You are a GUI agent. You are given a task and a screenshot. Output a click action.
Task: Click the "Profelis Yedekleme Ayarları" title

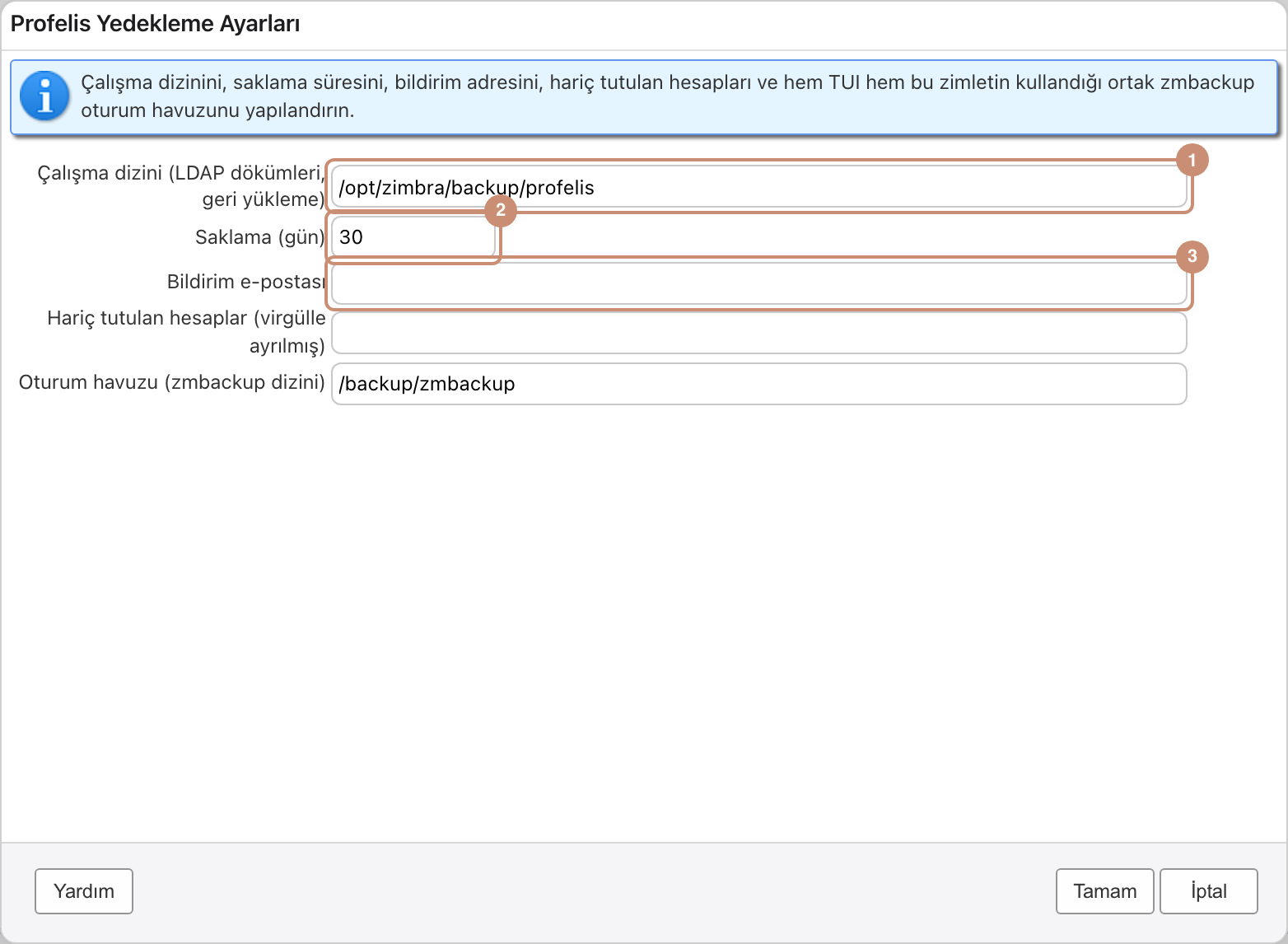pyautogui.click(x=155, y=24)
